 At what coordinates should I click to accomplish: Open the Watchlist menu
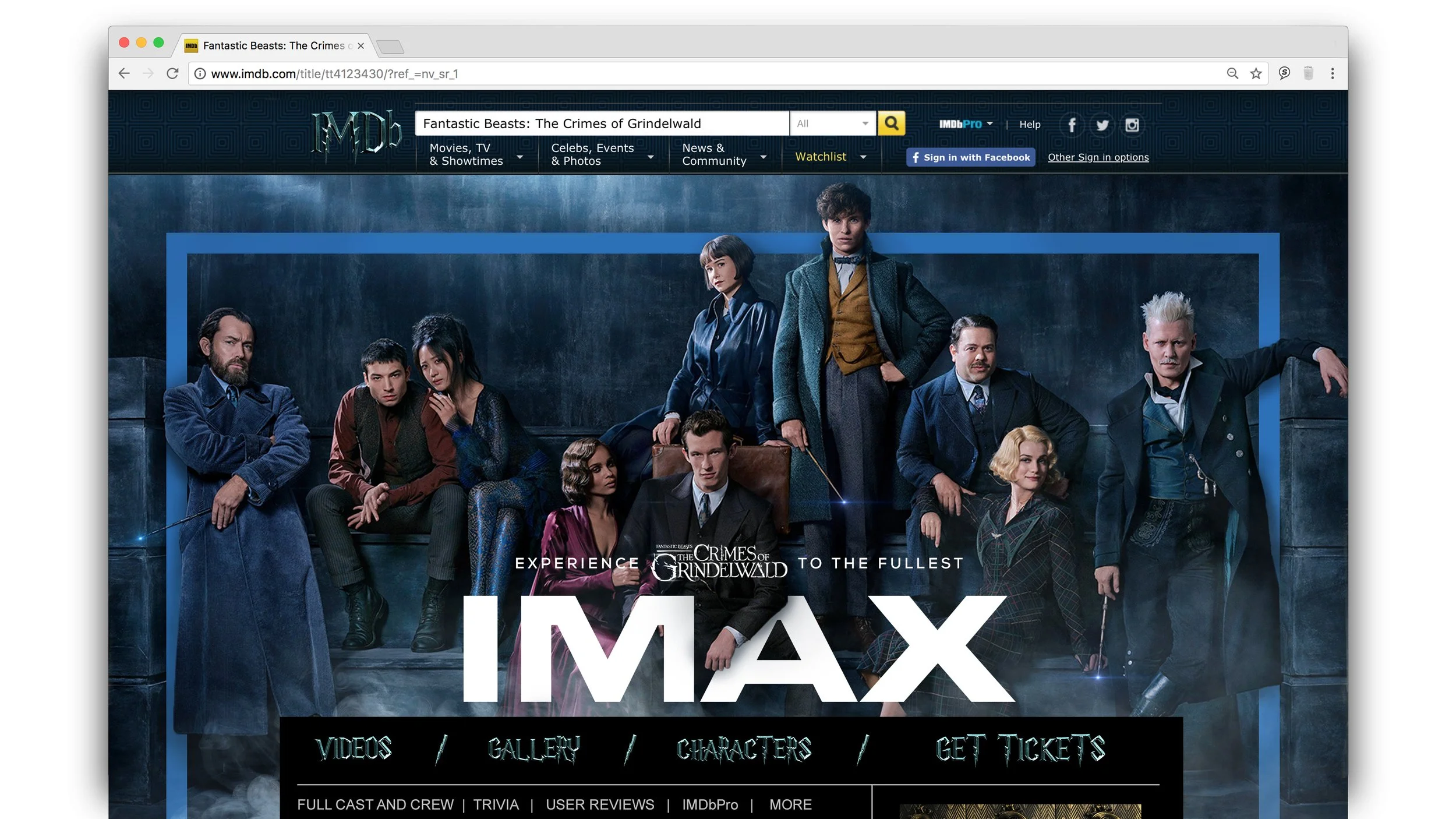[x=831, y=157]
